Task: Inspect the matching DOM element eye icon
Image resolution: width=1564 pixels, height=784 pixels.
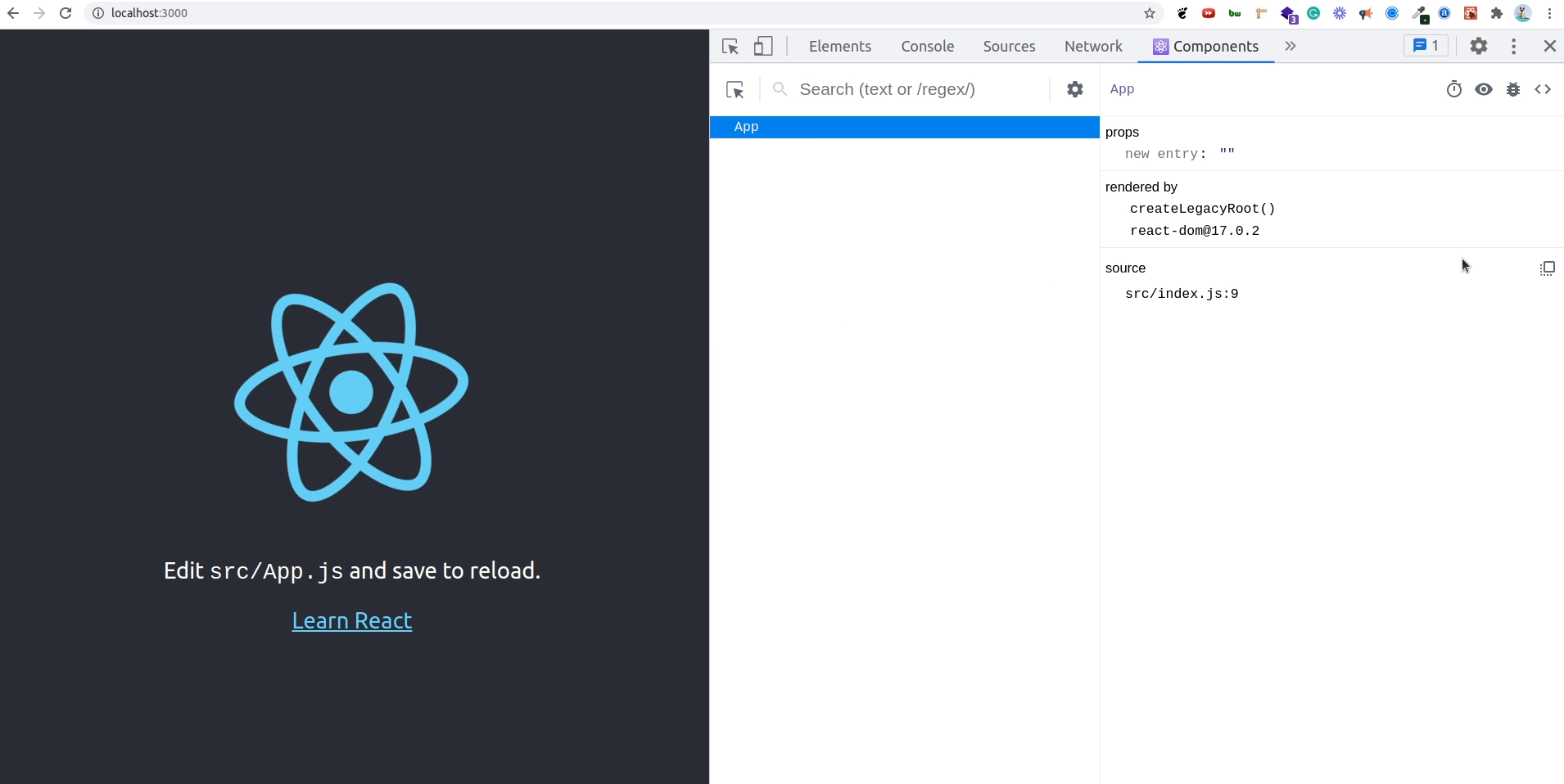Action: click(1484, 89)
